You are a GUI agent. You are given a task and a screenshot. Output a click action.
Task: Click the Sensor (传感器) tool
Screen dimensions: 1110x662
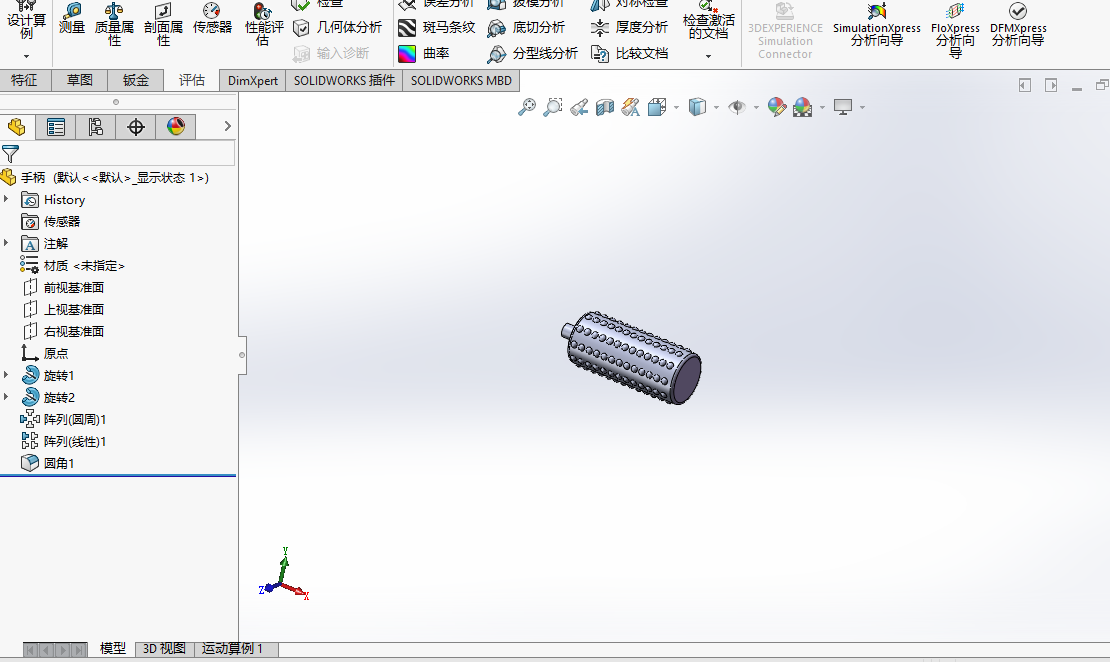pos(212,19)
